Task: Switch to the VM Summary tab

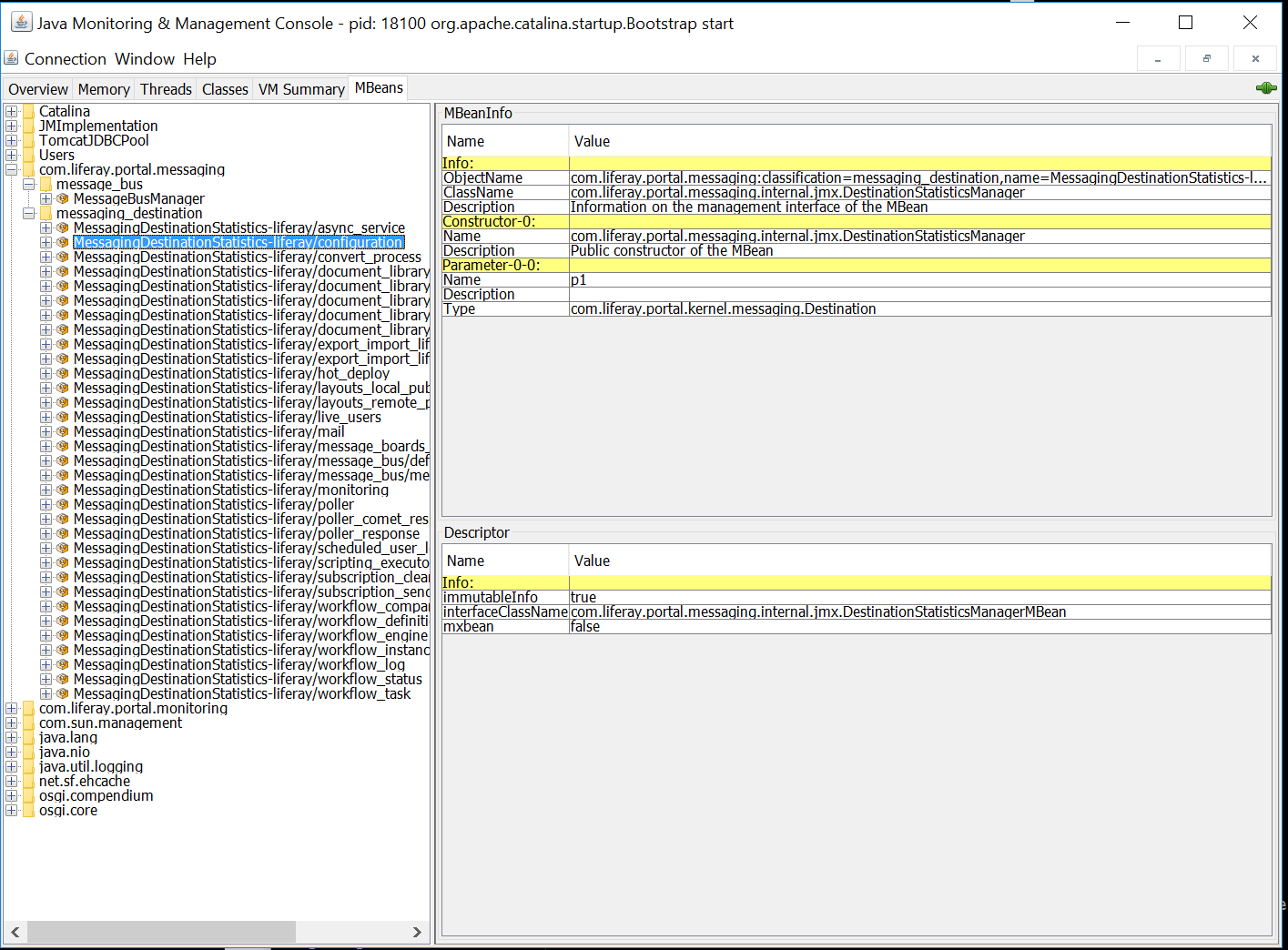Action: pyautogui.click(x=301, y=89)
